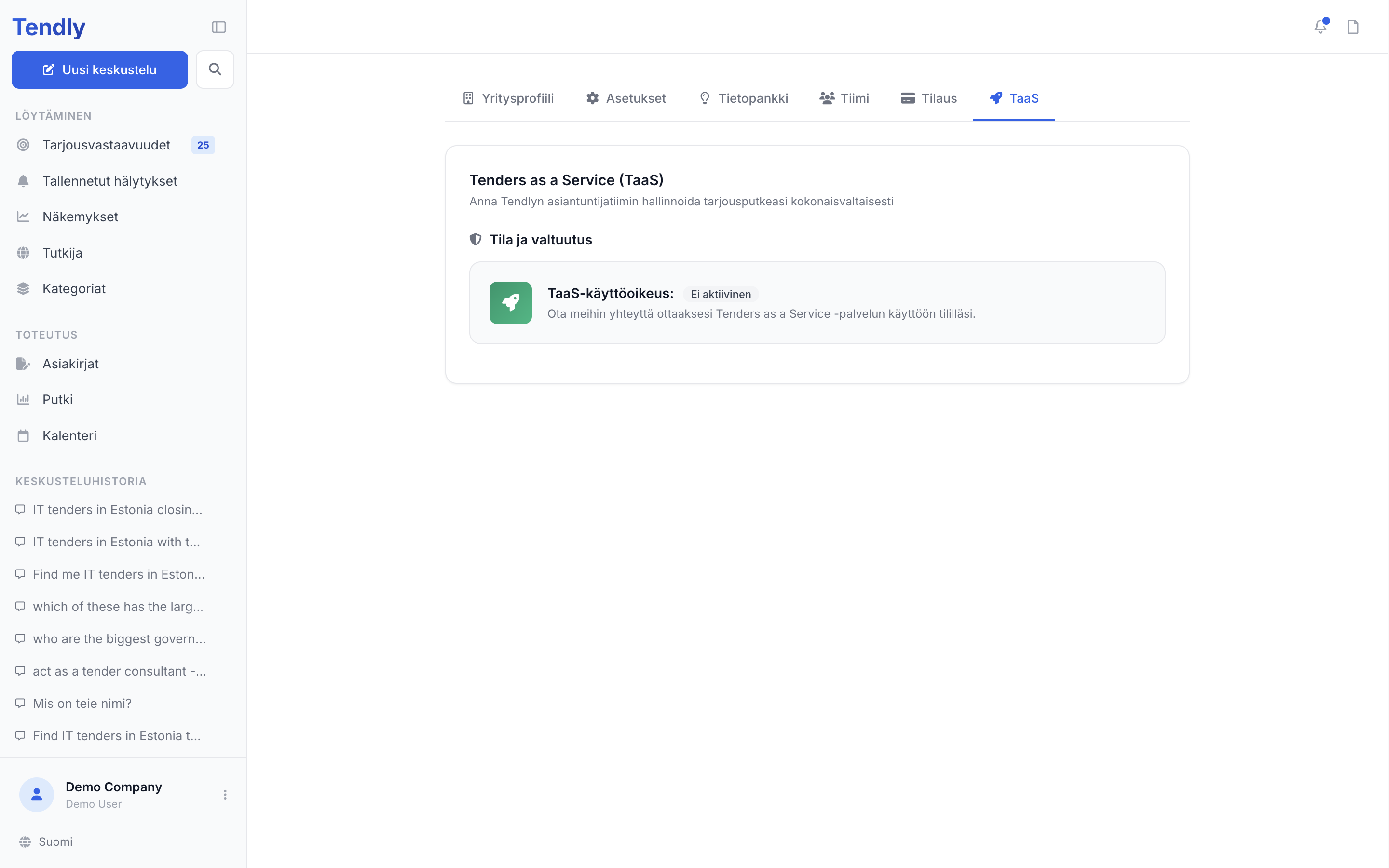This screenshot has height=868, width=1389.
Task: Open notifications bell icon
Action: point(1321,27)
